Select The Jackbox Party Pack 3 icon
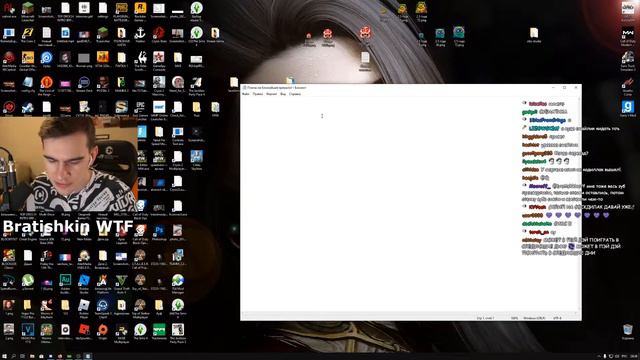 click(178, 332)
